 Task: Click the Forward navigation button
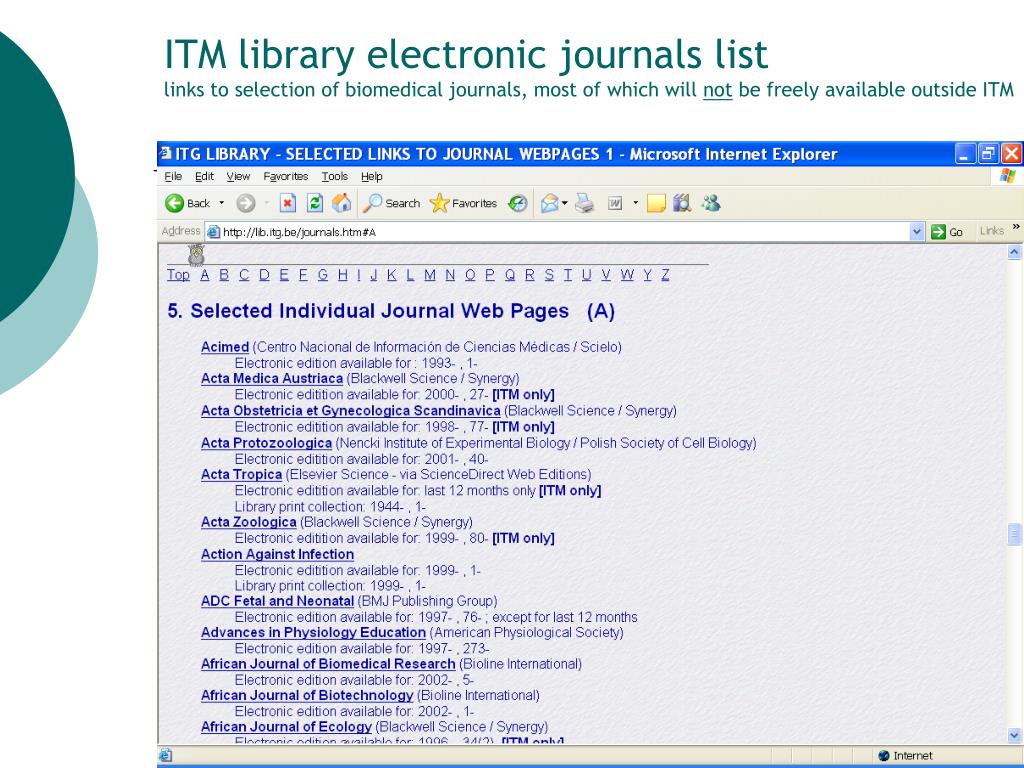click(246, 204)
